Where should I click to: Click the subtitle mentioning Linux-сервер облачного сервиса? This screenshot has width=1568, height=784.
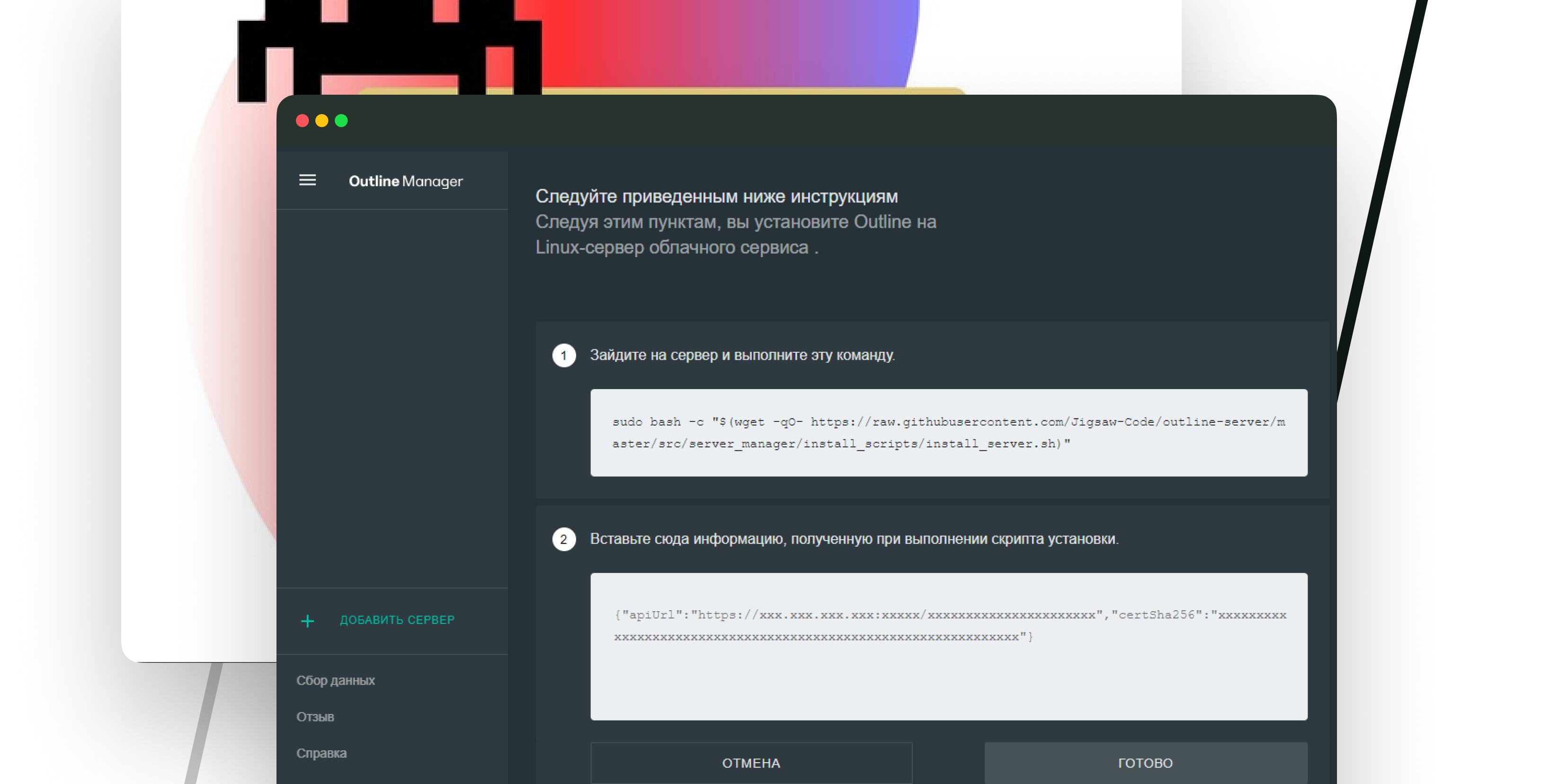coord(736,234)
